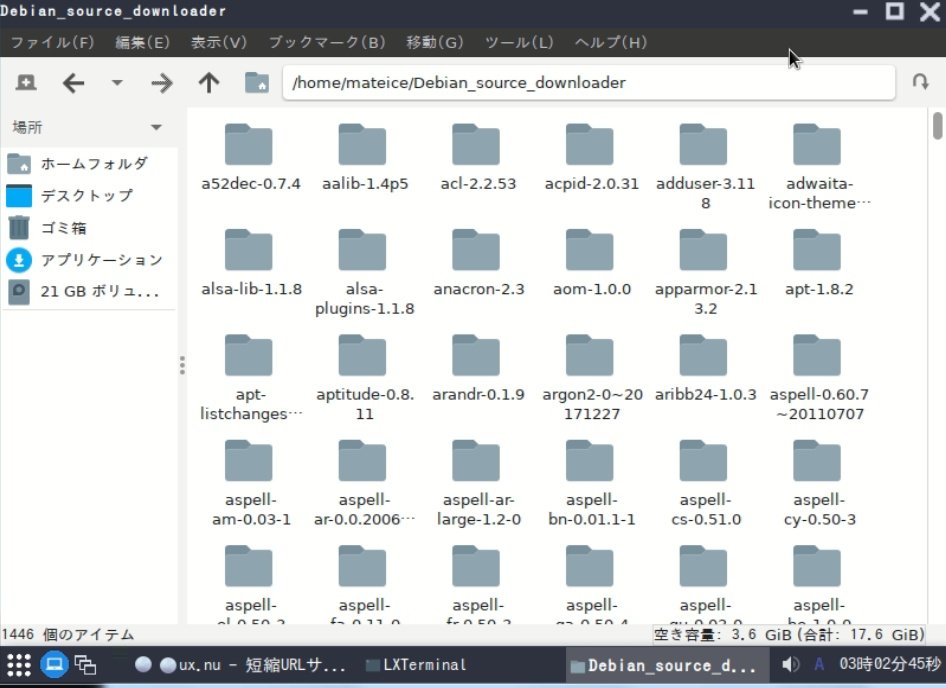Viewport: 946px width, 688px height.
Task: Open the 編集(E) menu
Action: 142,42
